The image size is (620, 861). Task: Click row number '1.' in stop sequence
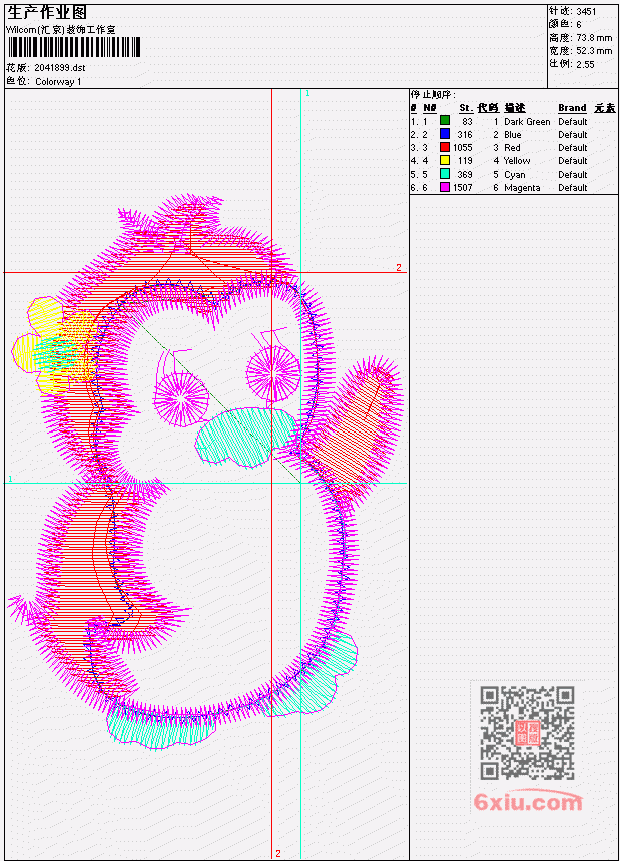[415, 122]
